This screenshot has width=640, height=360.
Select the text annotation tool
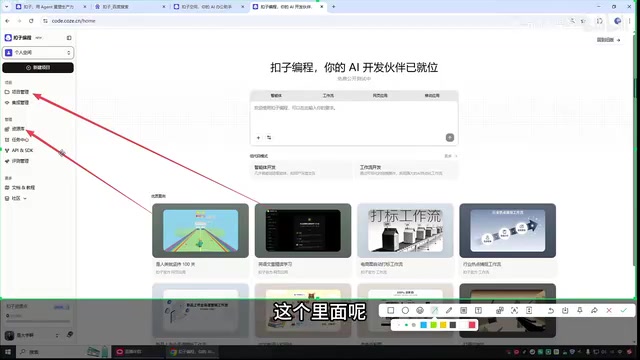[x=478, y=311]
